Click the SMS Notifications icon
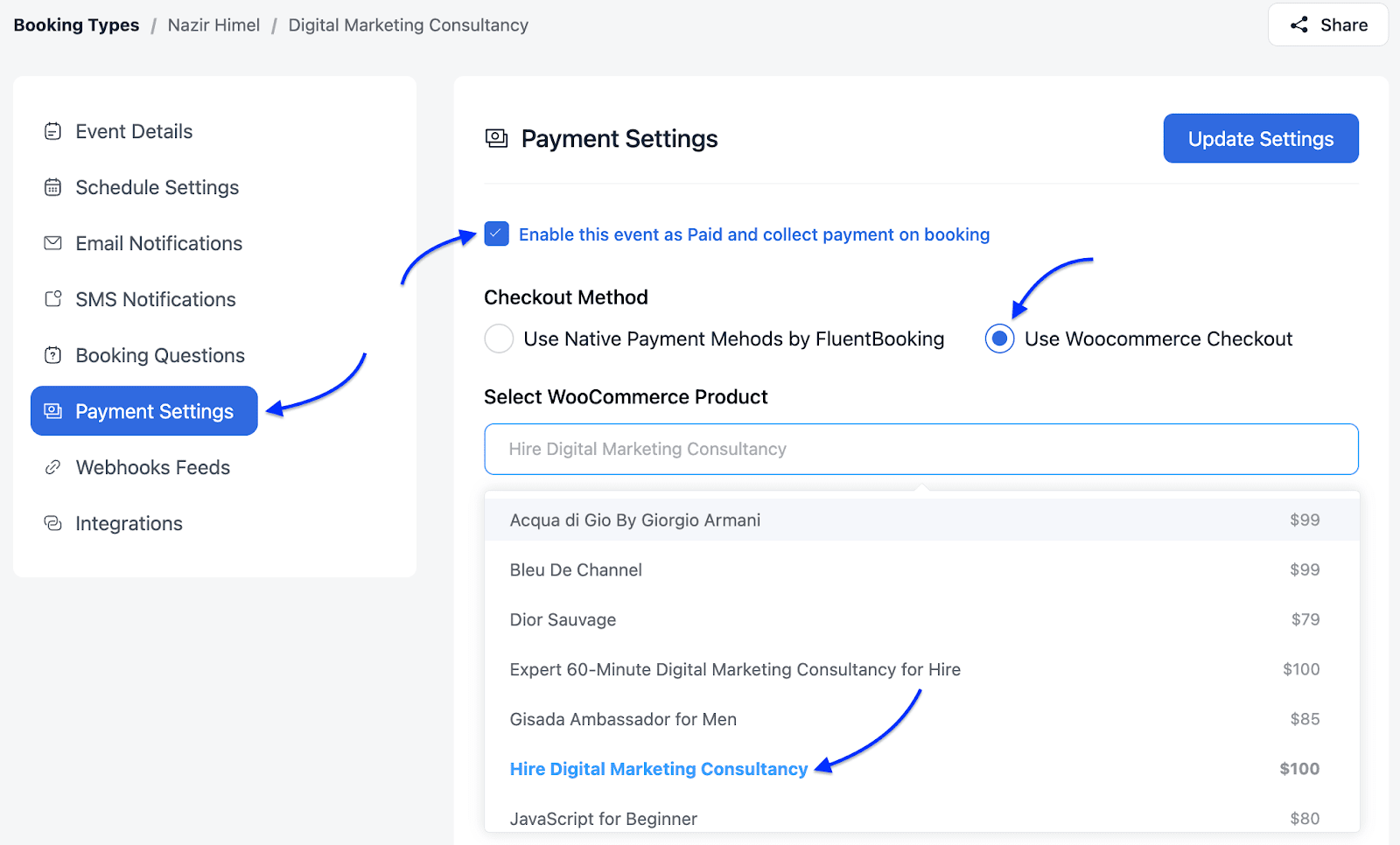This screenshot has width=1400, height=845. coord(52,299)
